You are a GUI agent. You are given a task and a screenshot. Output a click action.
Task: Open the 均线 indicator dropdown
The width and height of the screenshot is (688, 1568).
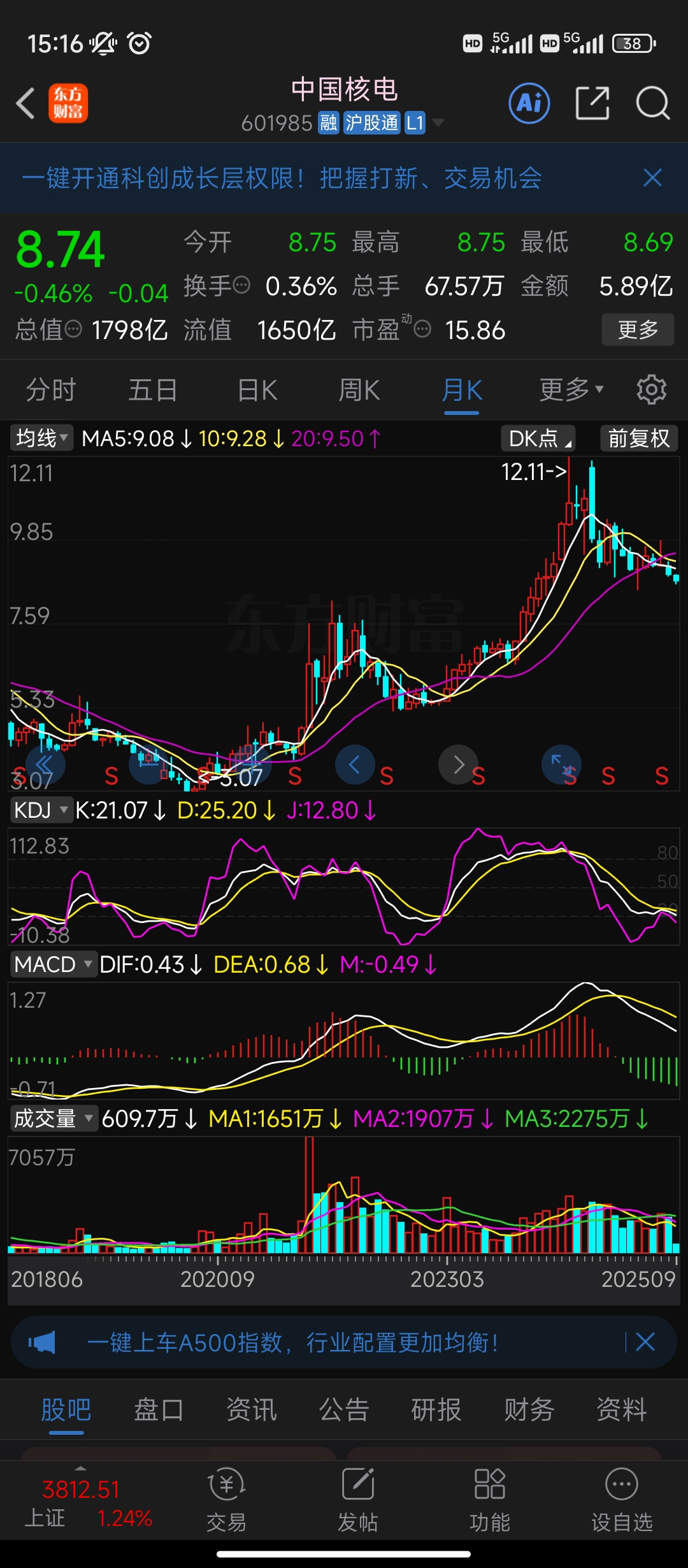tap(41, 439)
